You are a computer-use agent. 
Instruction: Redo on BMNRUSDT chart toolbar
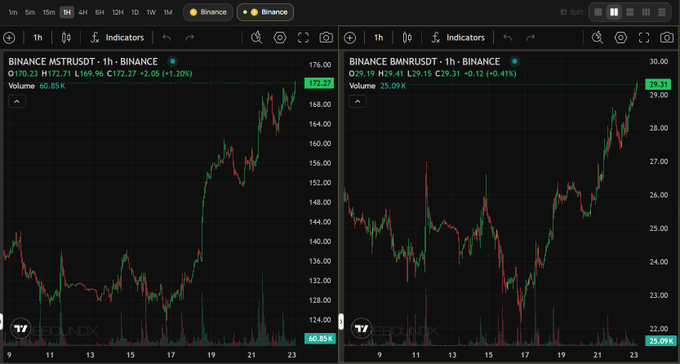(530, 38)
